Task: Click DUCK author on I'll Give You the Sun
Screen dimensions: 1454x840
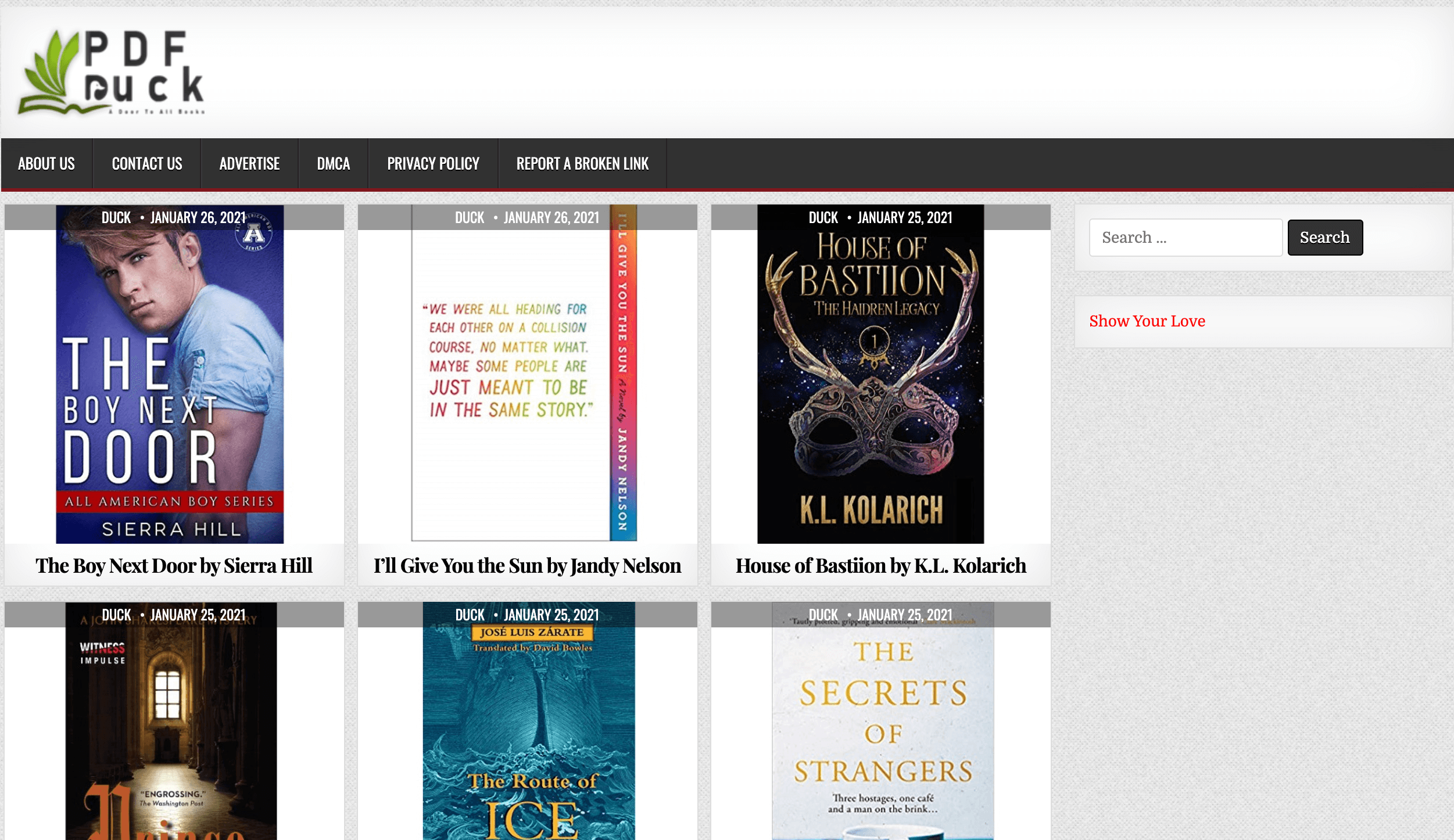Action: click(x=470, y=218)
